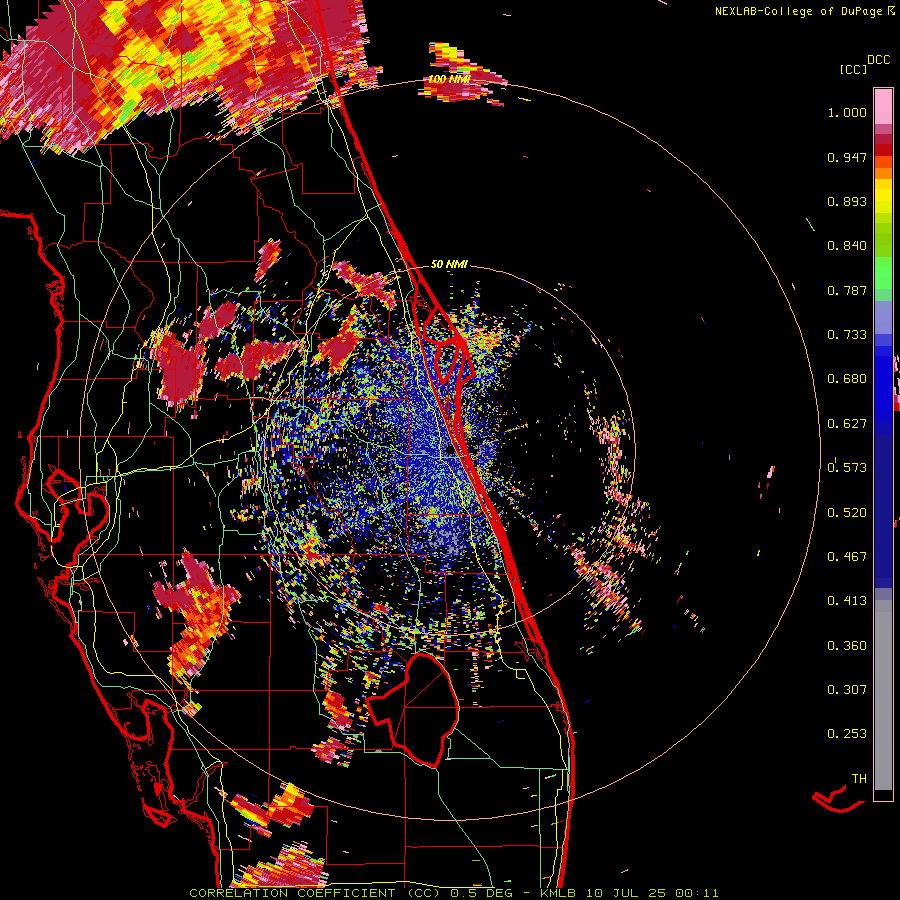Pick the bright blue band beside 0.680
This screenshot has width=900, height=900.
(883, 385)
